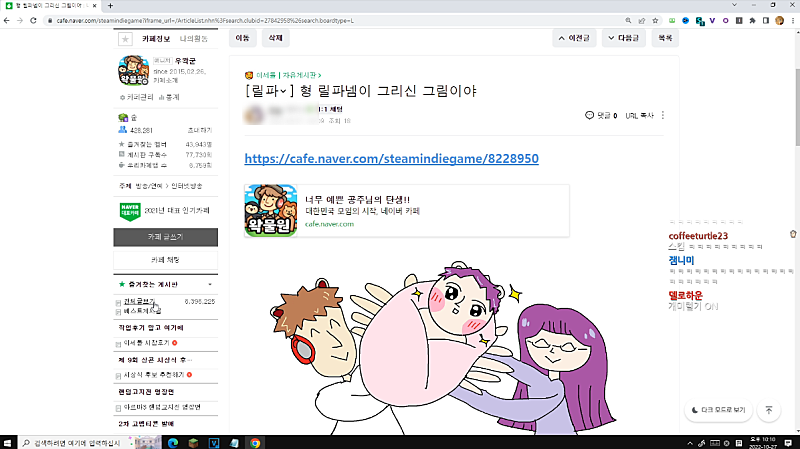Viewport: 800px width, 449px height.
Task: Collapse the 즐겨찾는 게시판 section arrow
Action: [210, 284]
